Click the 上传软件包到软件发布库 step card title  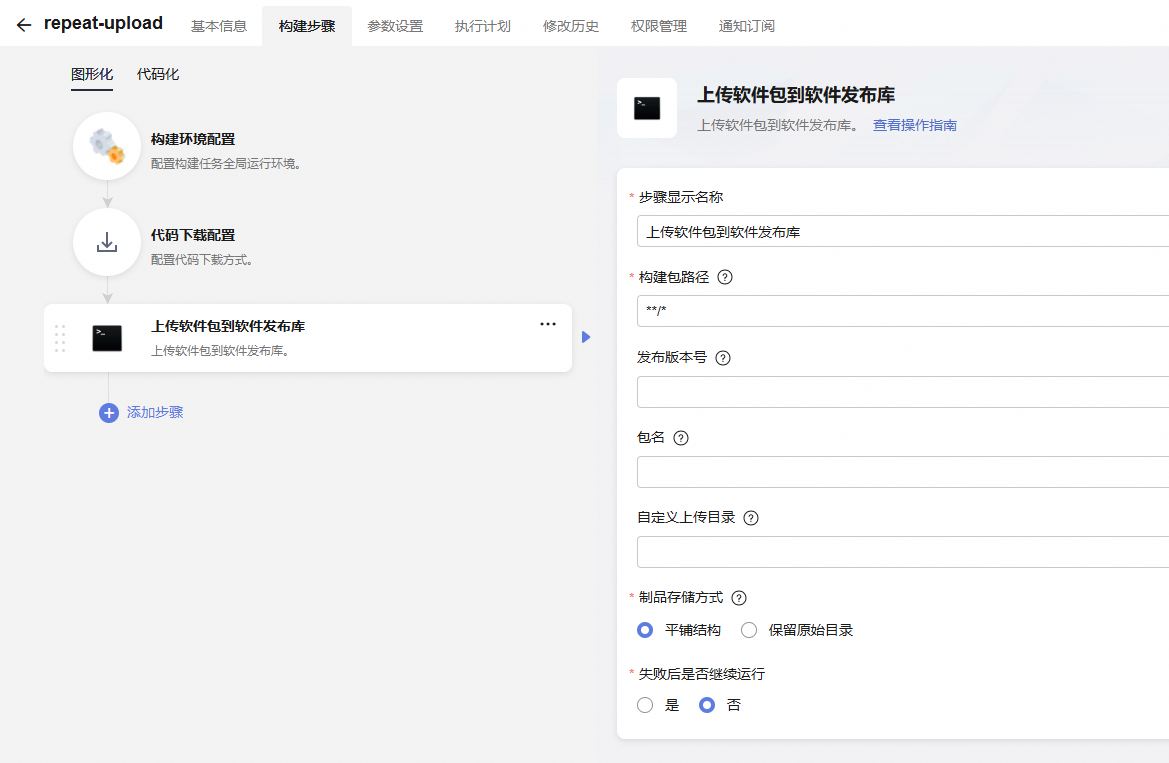[x=228, y=327]
